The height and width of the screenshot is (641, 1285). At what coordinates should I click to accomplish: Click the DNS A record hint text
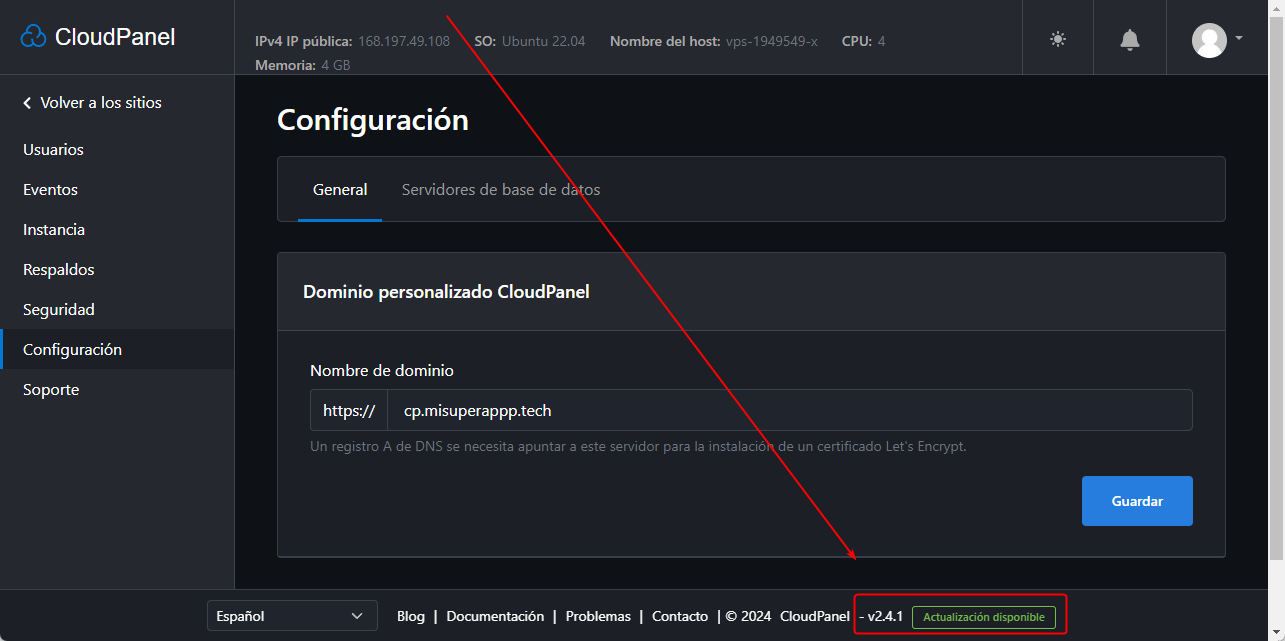click(x=638, y=447)
